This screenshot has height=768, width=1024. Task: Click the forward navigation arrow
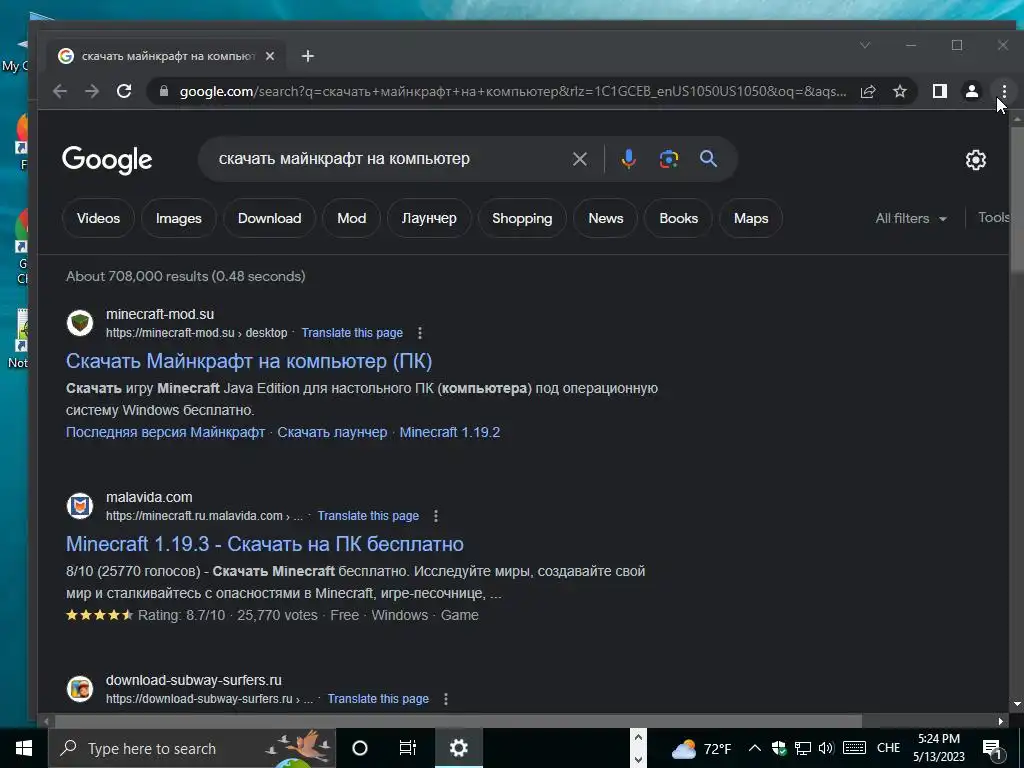pyautogui.click(x=92, y=91)
